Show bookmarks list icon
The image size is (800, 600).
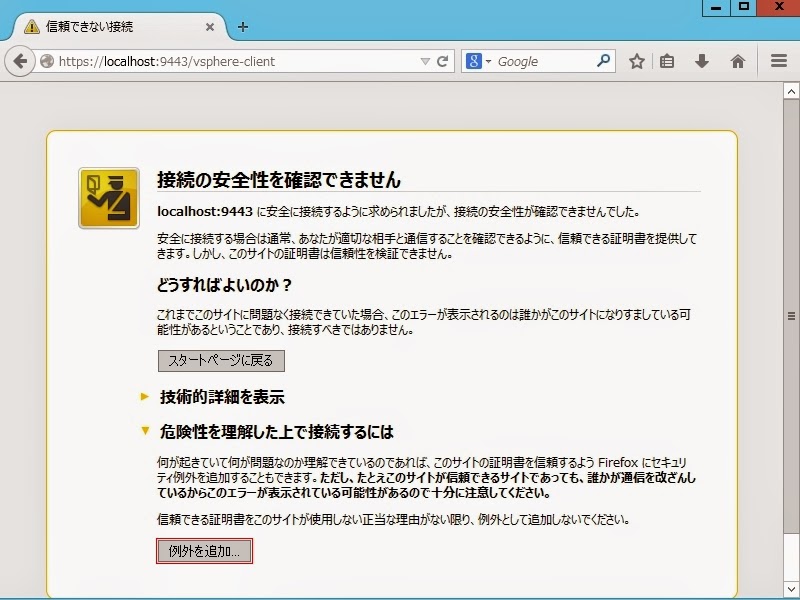coord(667,62)
